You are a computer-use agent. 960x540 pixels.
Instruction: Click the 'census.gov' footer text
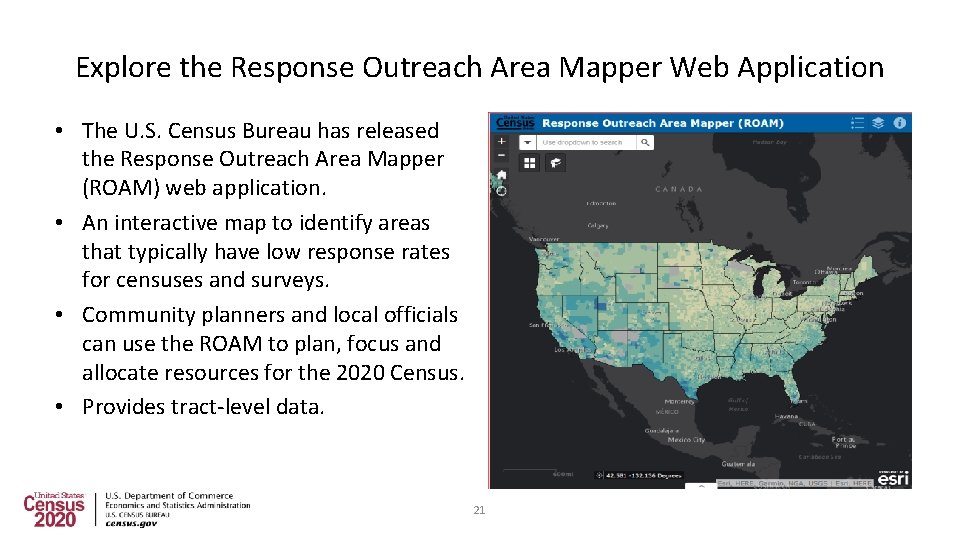click(131, 523)
